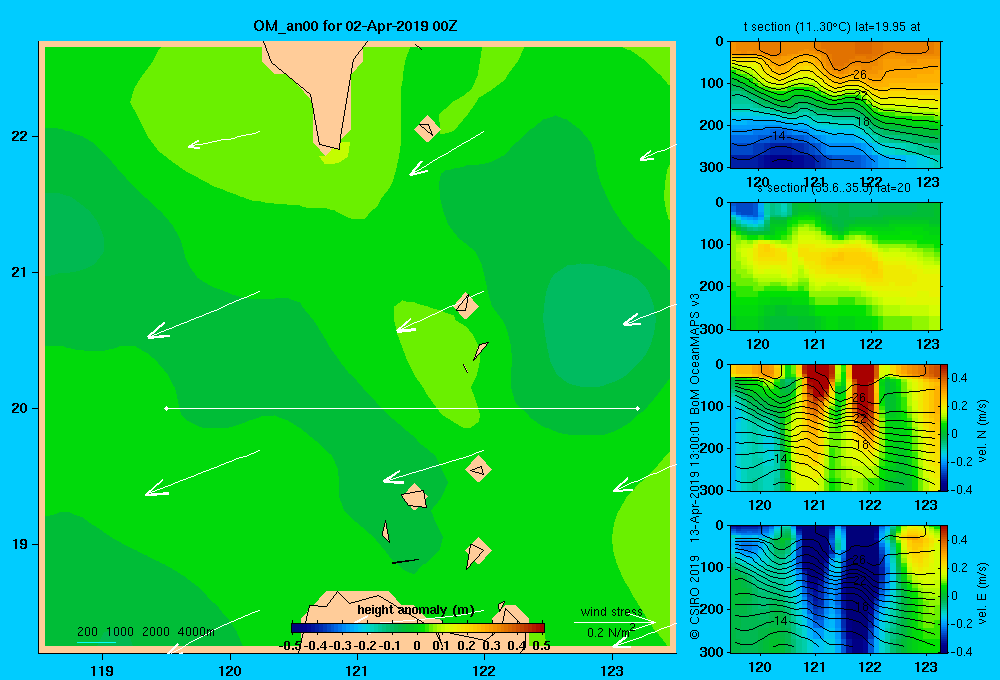Screen dimensions: 1000x680
Task: Click longitude label 120 on main map
Action: [x=230, y=670]
